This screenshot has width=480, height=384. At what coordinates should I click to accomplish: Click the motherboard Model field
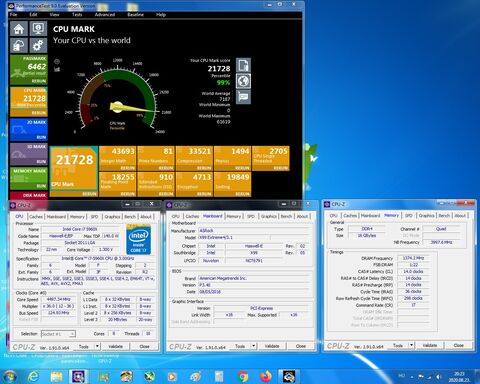pyautogui.click(x=233, y=237)
